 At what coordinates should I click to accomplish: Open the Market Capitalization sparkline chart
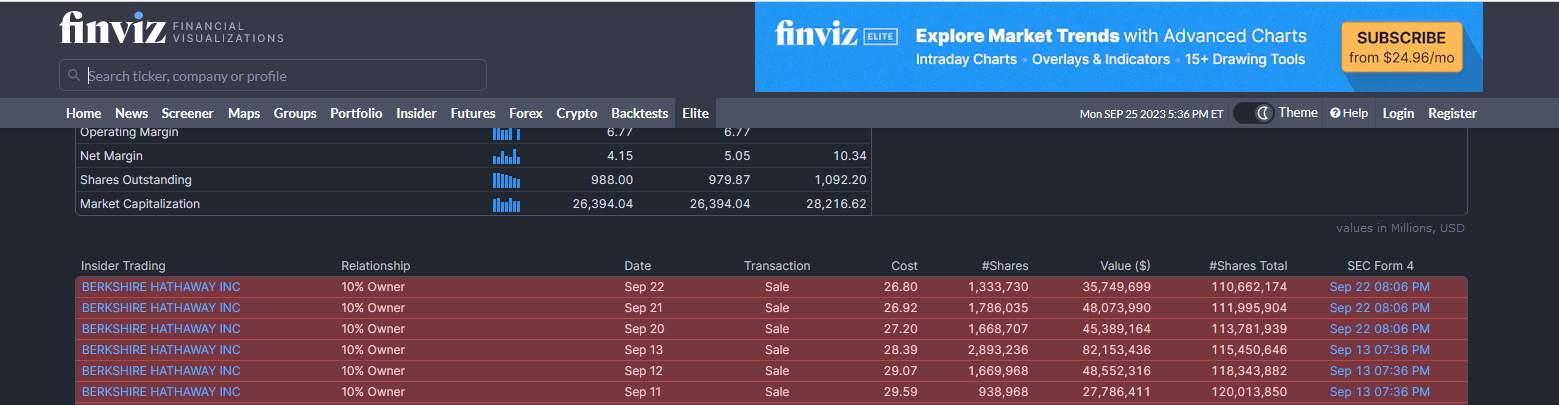507,204
